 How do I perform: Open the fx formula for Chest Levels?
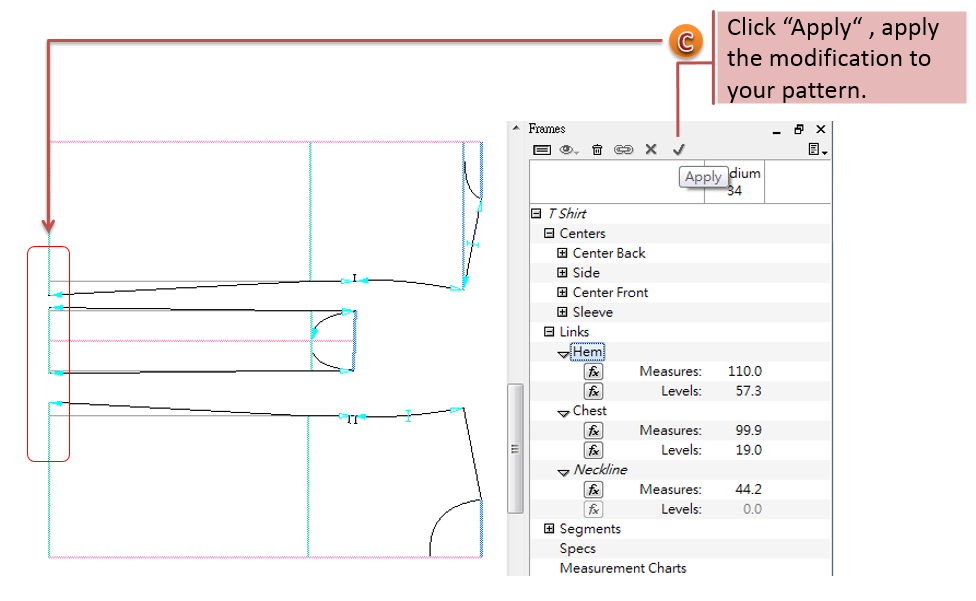click(x=594, y=450)
